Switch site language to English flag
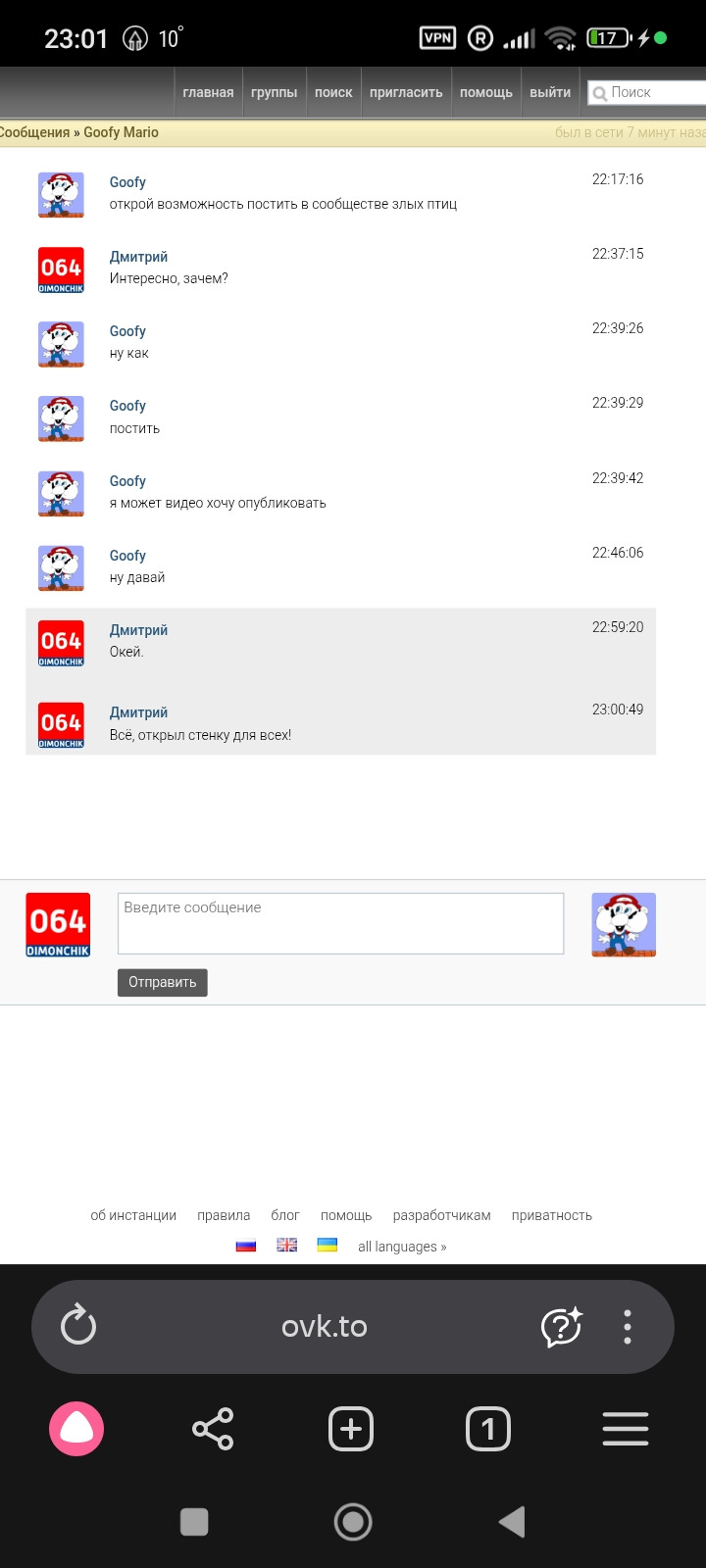 (287, 1246)
